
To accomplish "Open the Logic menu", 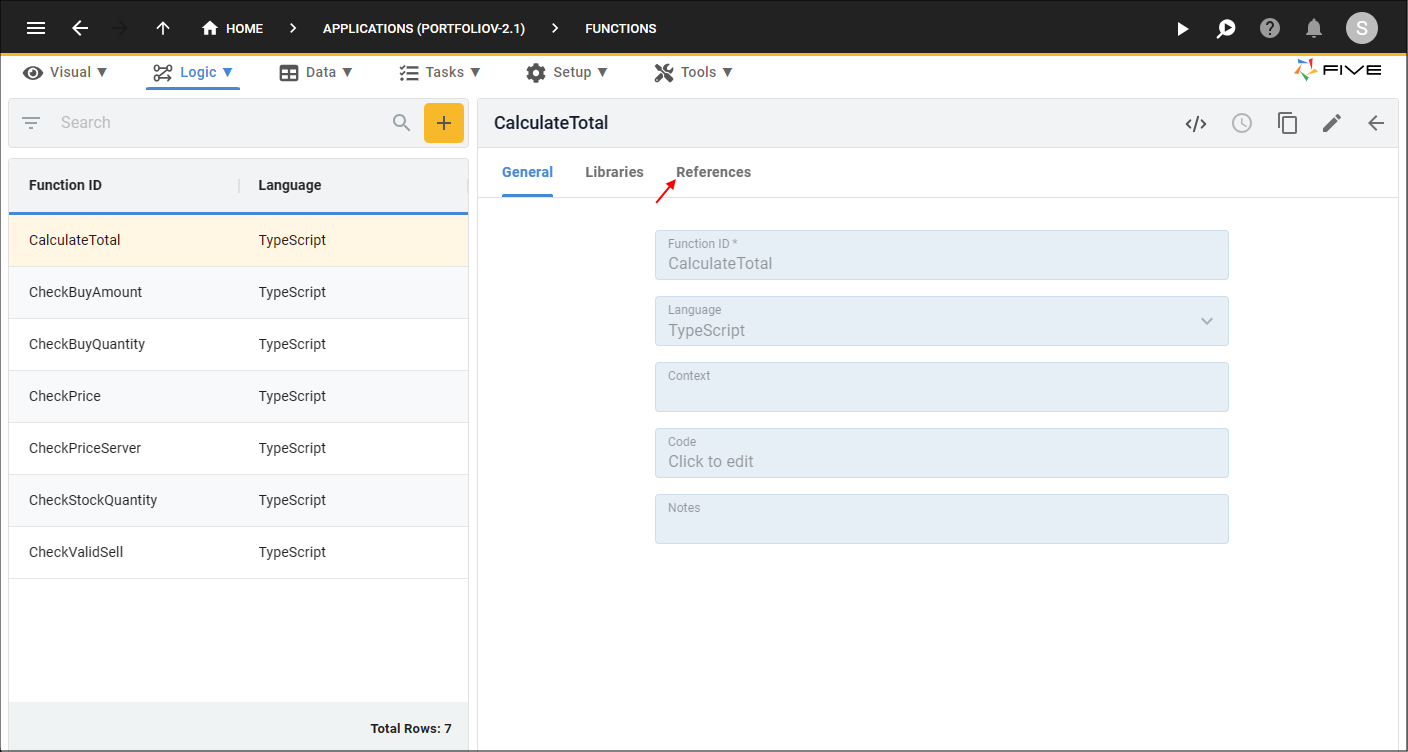I will pos(193,72).
